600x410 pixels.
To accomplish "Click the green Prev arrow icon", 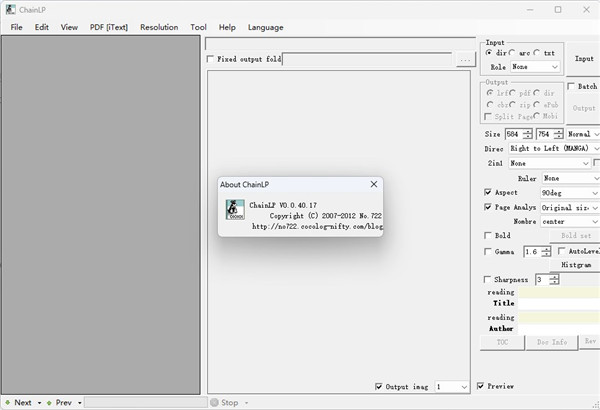I will point(49,403).
